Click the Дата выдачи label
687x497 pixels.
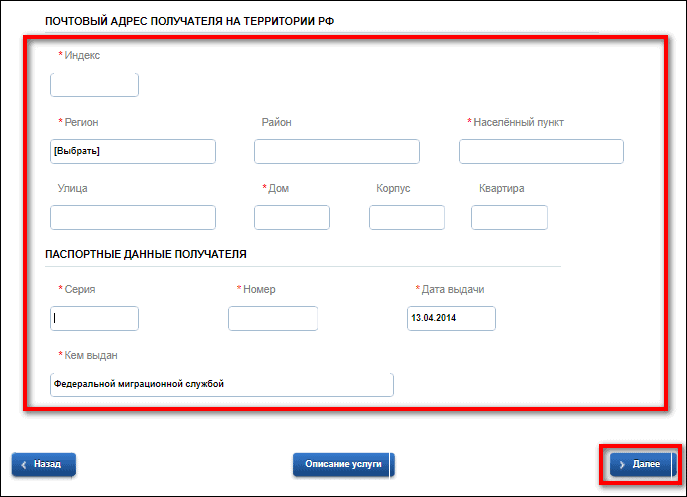(x=453, y=290)
